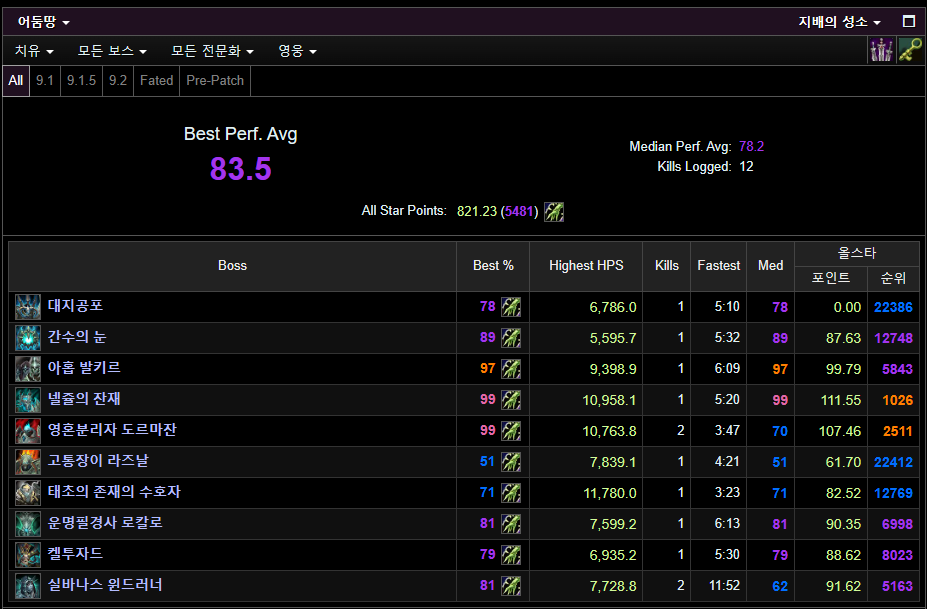
Task: Switch to the Fated tab
Action: click(157, 80)
